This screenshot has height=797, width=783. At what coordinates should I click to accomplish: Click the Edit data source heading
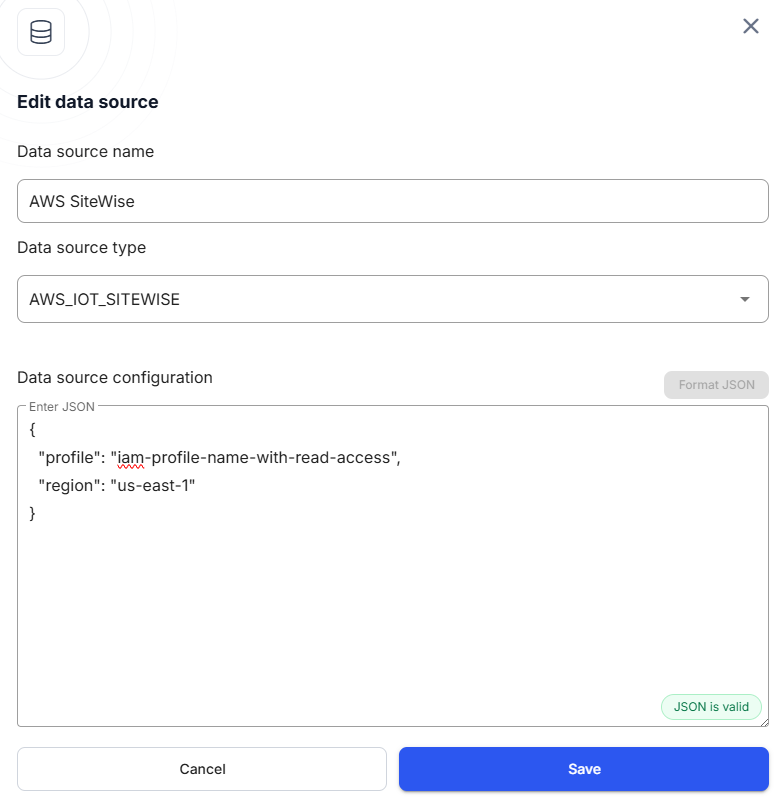tap(88, 102)
